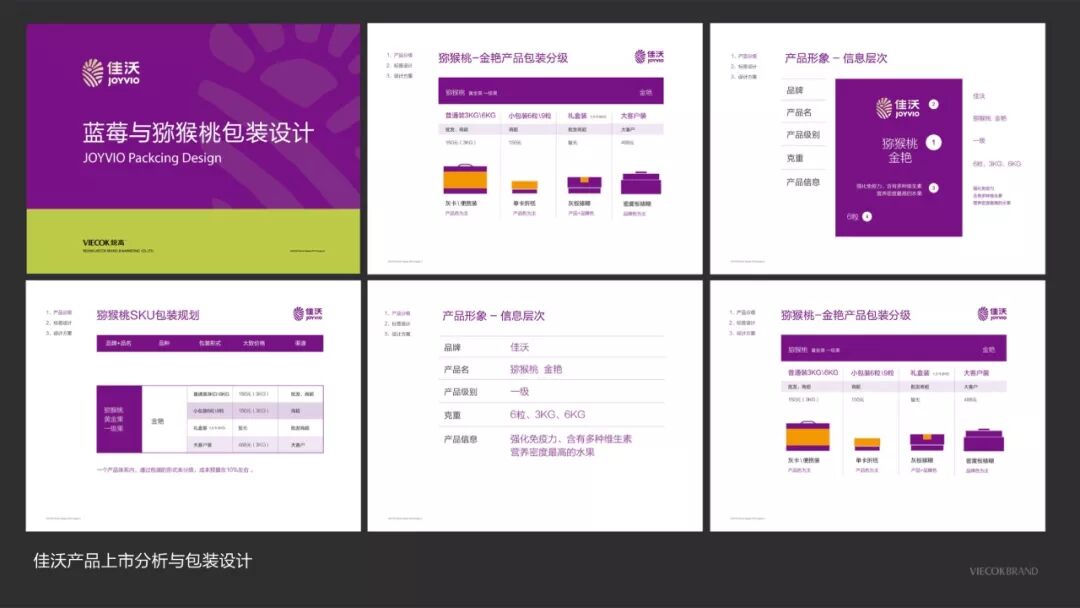This screenshot has width=1080, height=608.
Task: Click the 大客户 cell ending the SKU table's last row
Action: click(x=298, y=445)
